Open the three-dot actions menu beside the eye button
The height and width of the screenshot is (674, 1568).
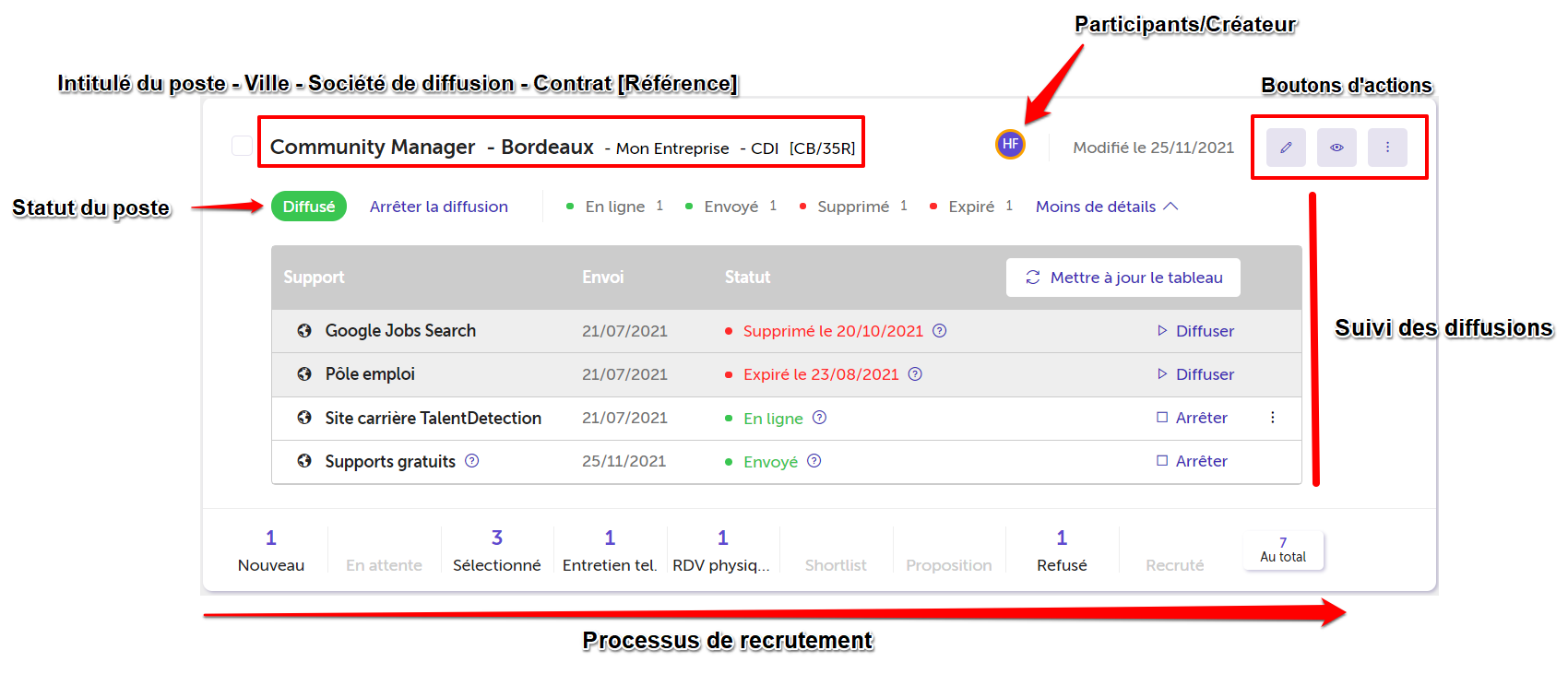coord(1387,148)
